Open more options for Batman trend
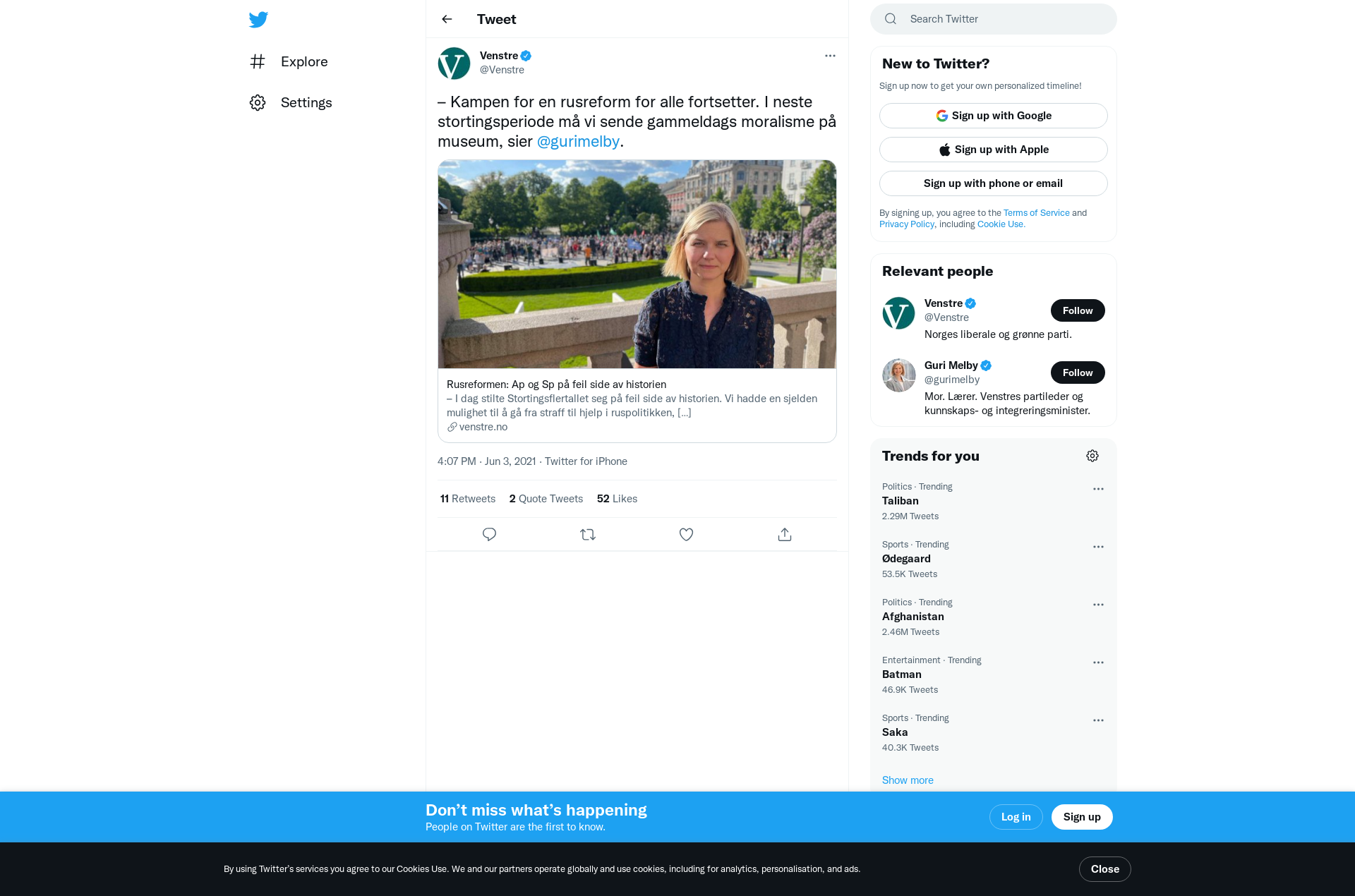 pos(1098,662)
